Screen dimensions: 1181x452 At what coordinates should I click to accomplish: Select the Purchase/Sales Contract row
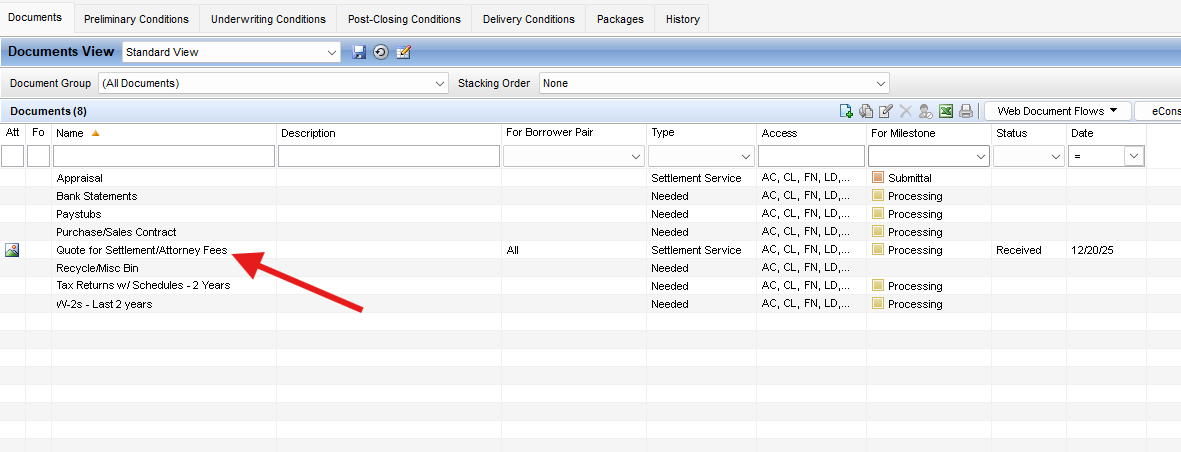point(572,232)
